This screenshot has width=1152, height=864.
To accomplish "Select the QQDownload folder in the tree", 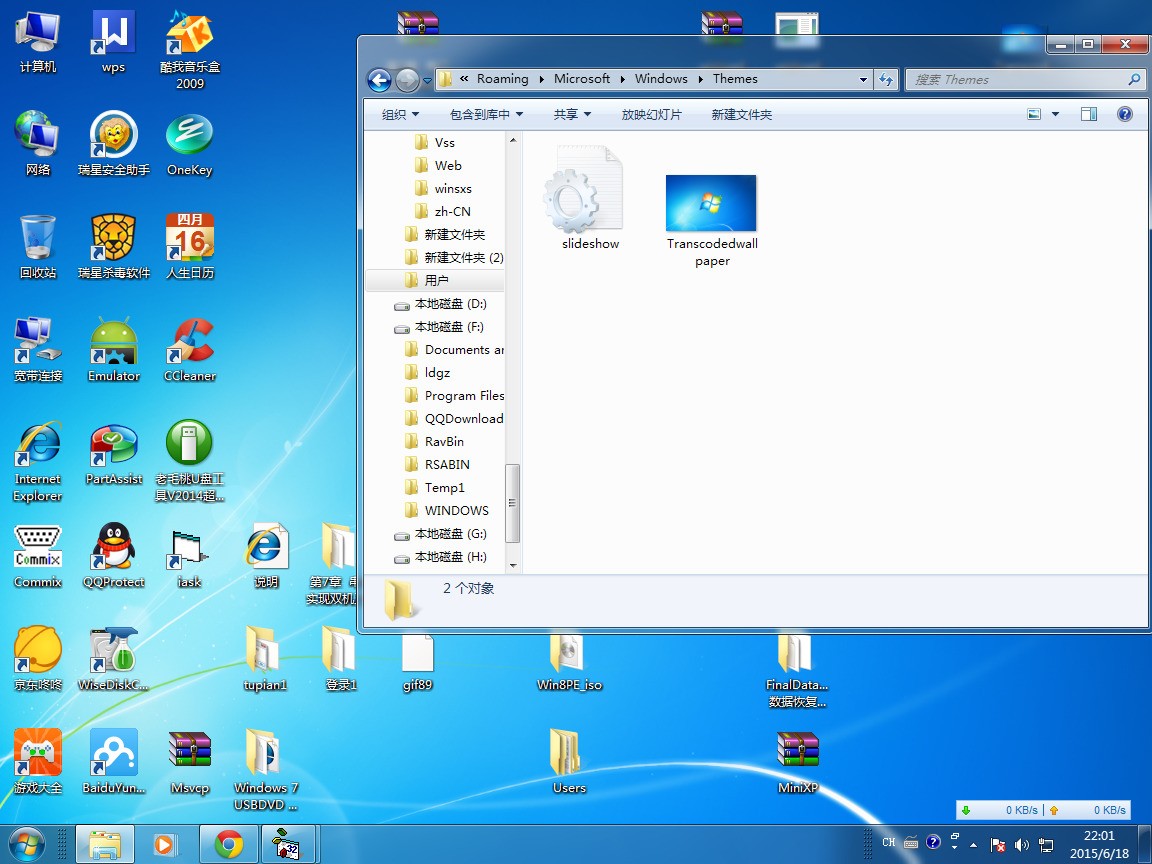I will 454,419.
